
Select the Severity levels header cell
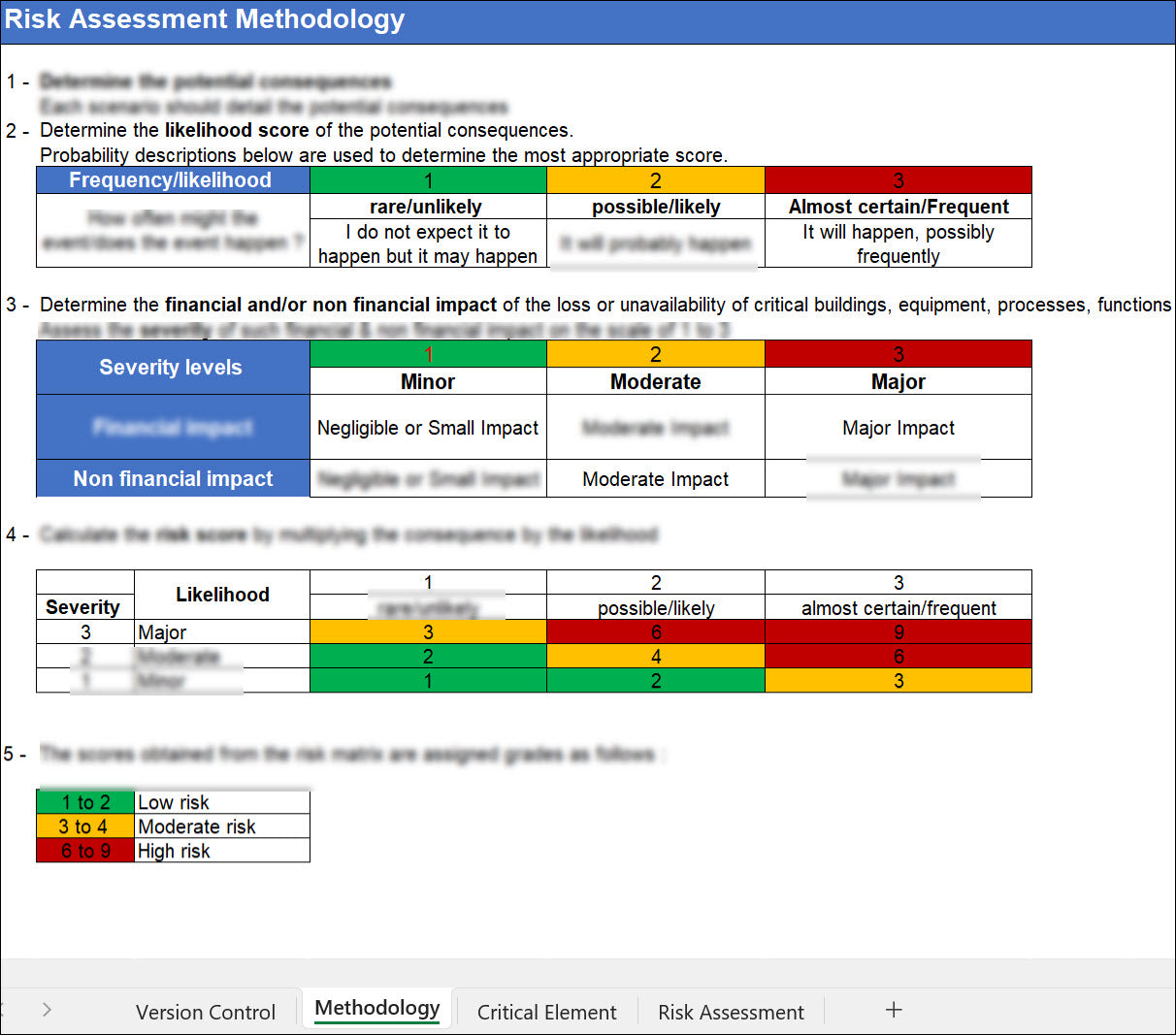tap(172, 368)
